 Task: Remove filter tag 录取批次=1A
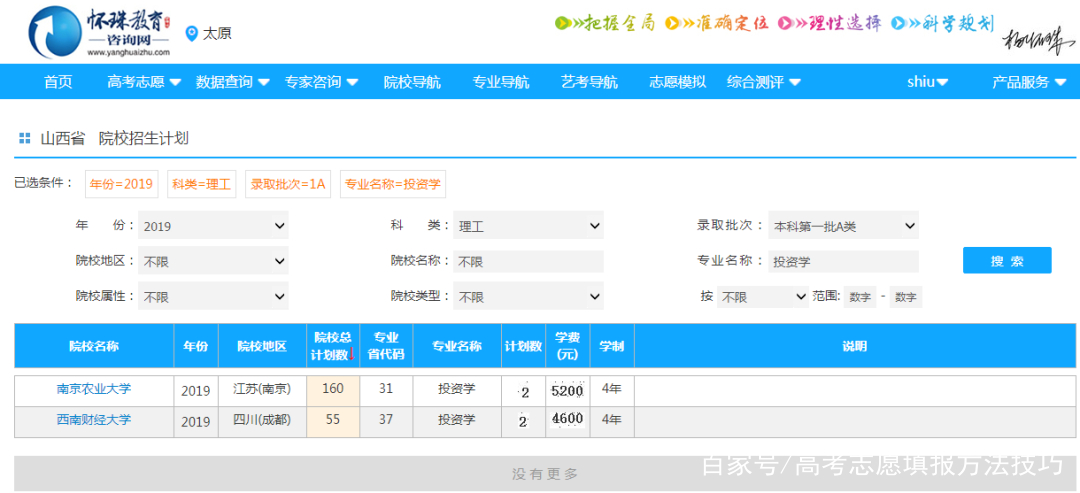288,184
